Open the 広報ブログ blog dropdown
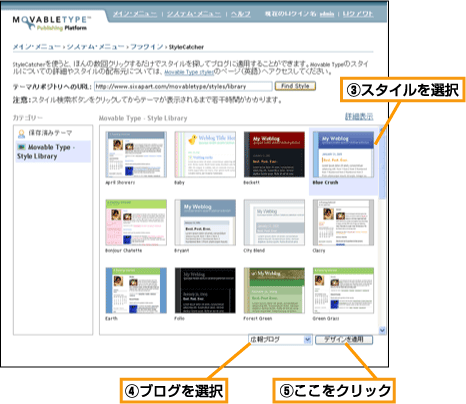Screen dimensions: 466x404 point(280,339)
